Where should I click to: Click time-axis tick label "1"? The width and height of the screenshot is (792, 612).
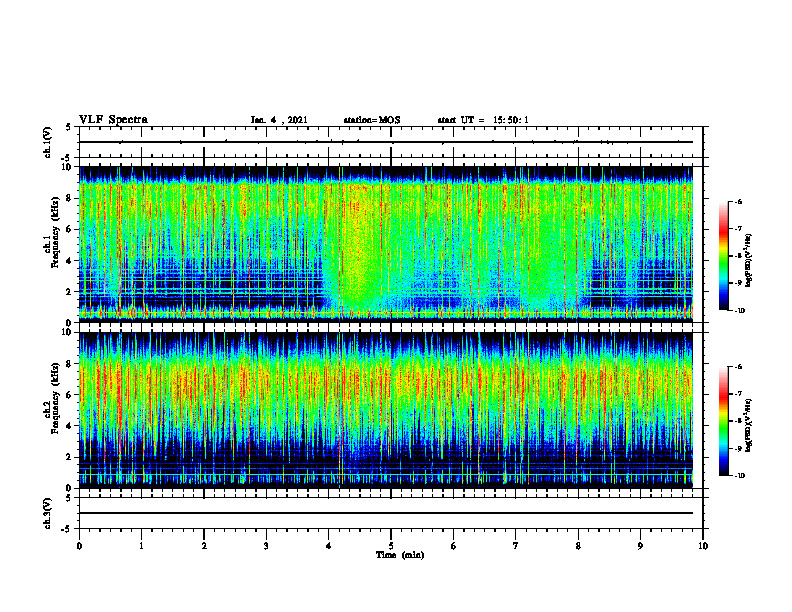coord(141,546)
